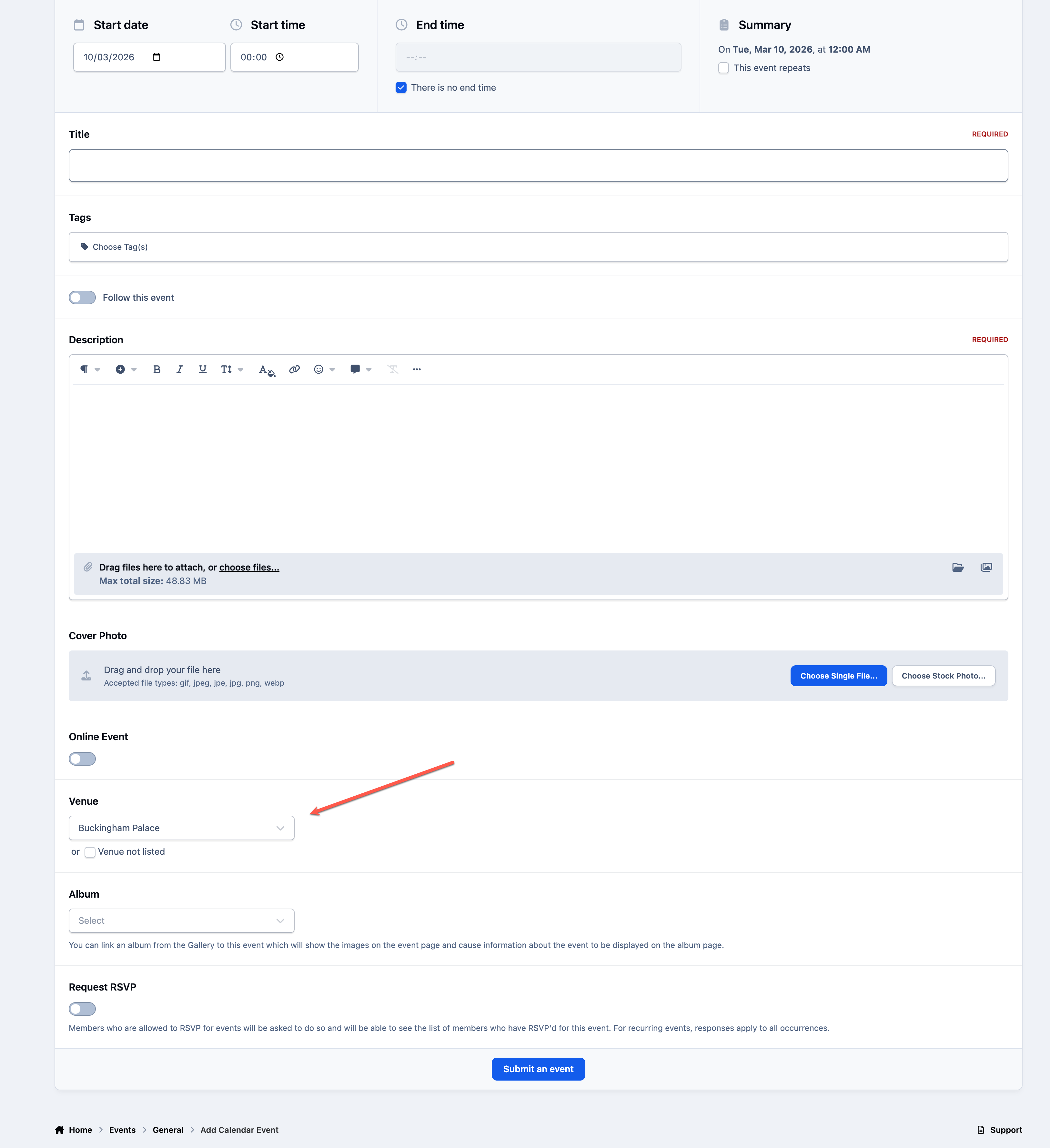This screenshot has width=1050, height=1148.
Task: Toggle italic formatting in description editor
Action: (x=179, y=369)
